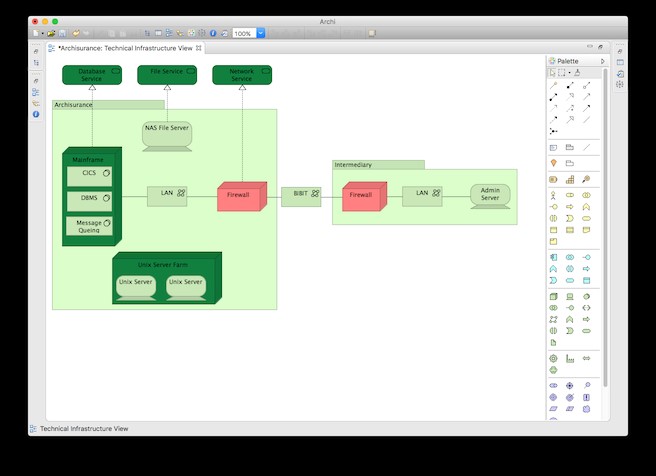Viewport: 656px width, 476px height.
Task: Click the red Firewall node in Archisurance group
Action: click(239, 196)
